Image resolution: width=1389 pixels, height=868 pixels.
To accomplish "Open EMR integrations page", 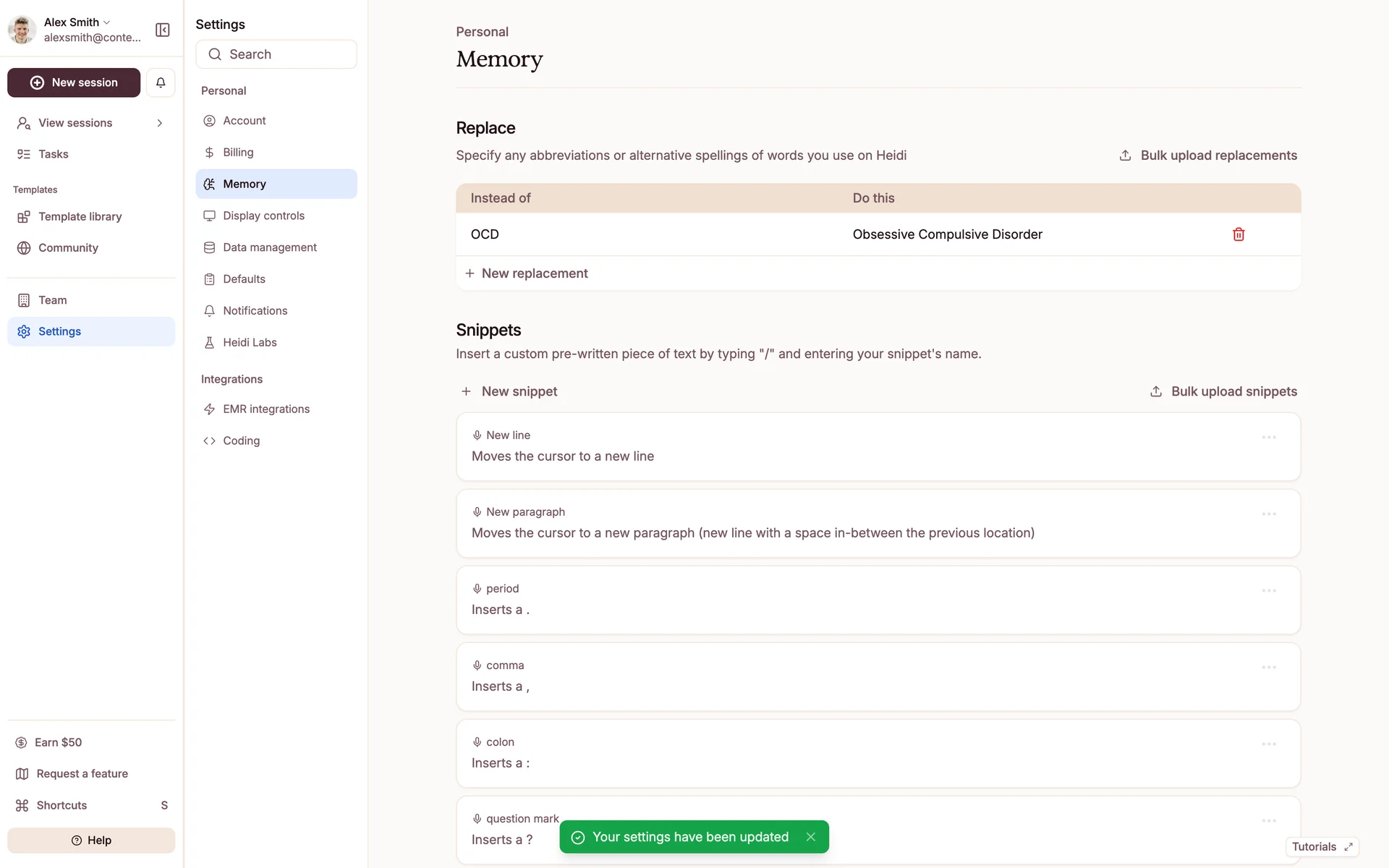I will [x=266, y=409].
